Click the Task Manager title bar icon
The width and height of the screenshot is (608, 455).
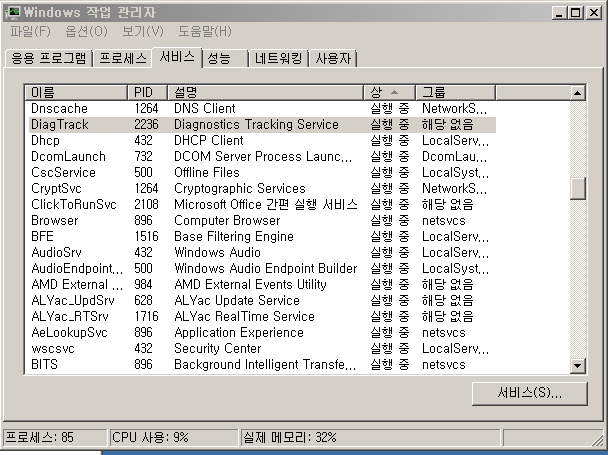click(x=12, y=13)
